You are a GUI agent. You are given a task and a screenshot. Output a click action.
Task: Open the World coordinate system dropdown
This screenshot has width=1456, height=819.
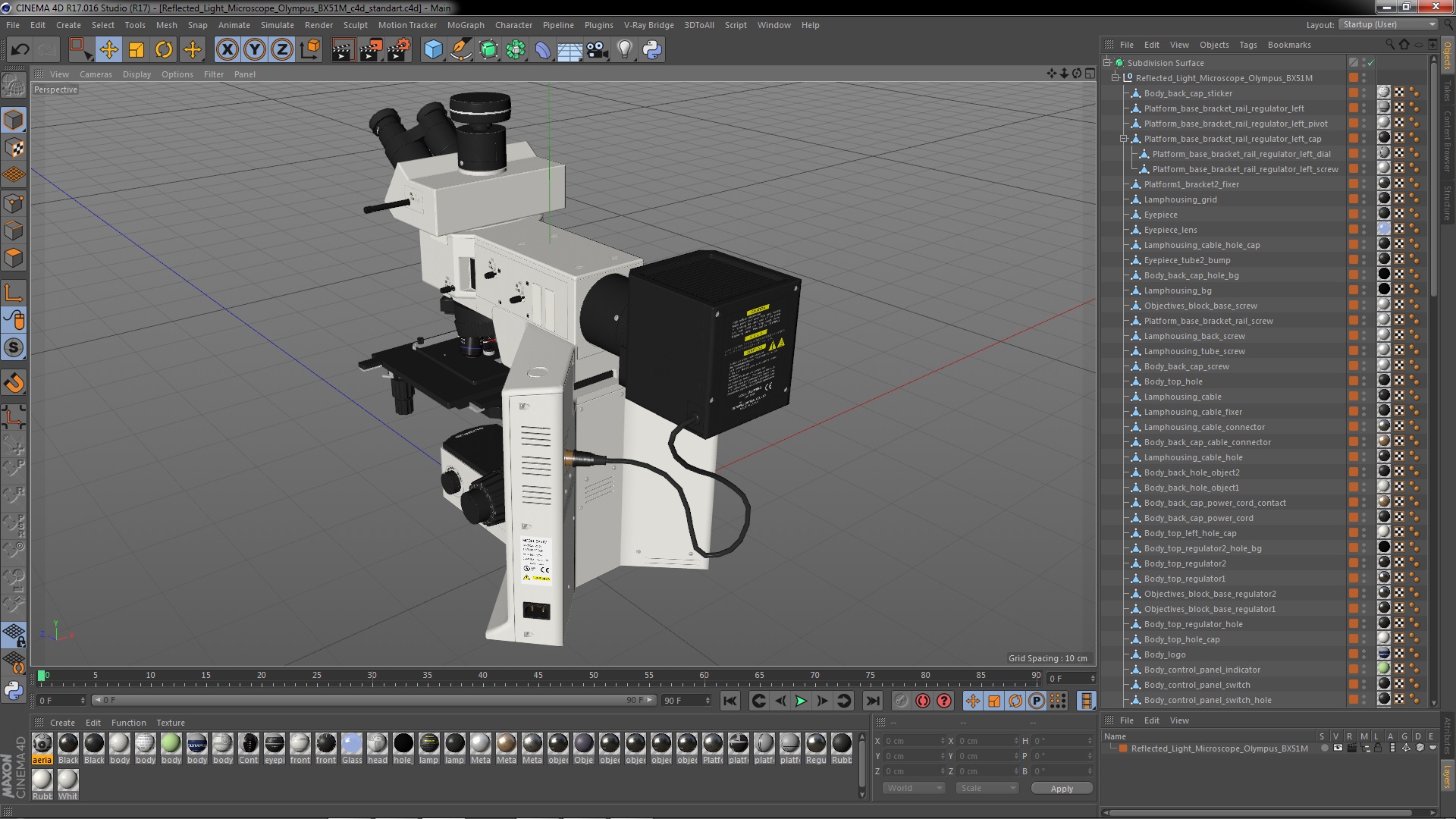point(913,789)
